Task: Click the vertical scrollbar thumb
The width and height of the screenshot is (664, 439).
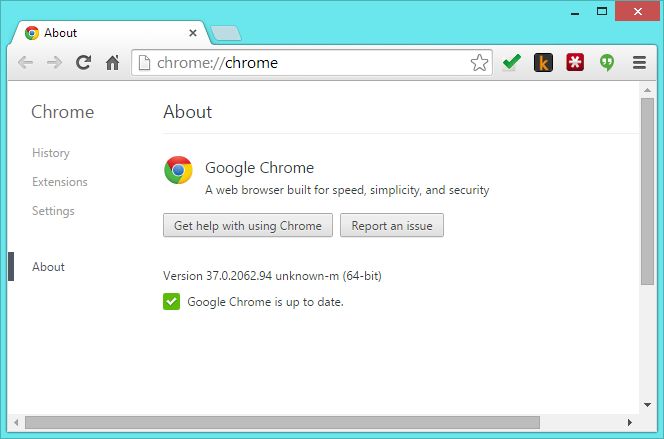Action: tap(647, 191)
